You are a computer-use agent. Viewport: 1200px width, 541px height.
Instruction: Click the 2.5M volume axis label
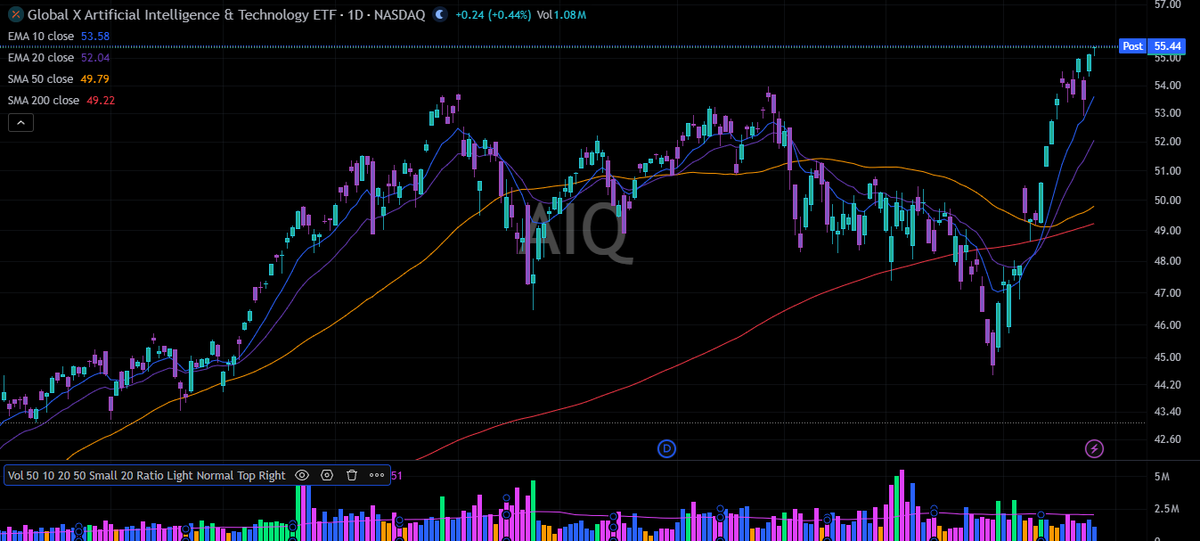coord(1165,510)
